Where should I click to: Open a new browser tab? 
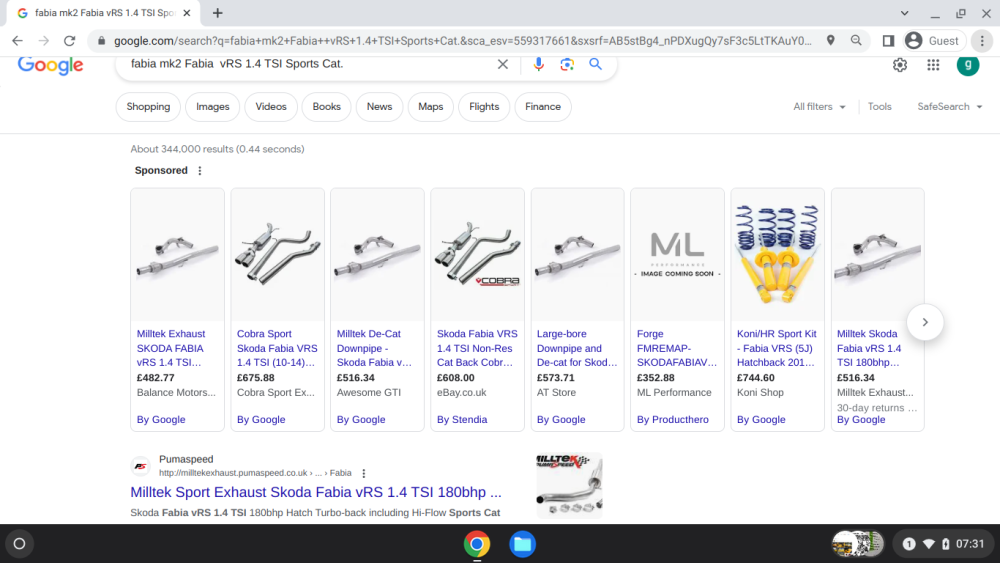pyautogui.click(x=217, y=13)
